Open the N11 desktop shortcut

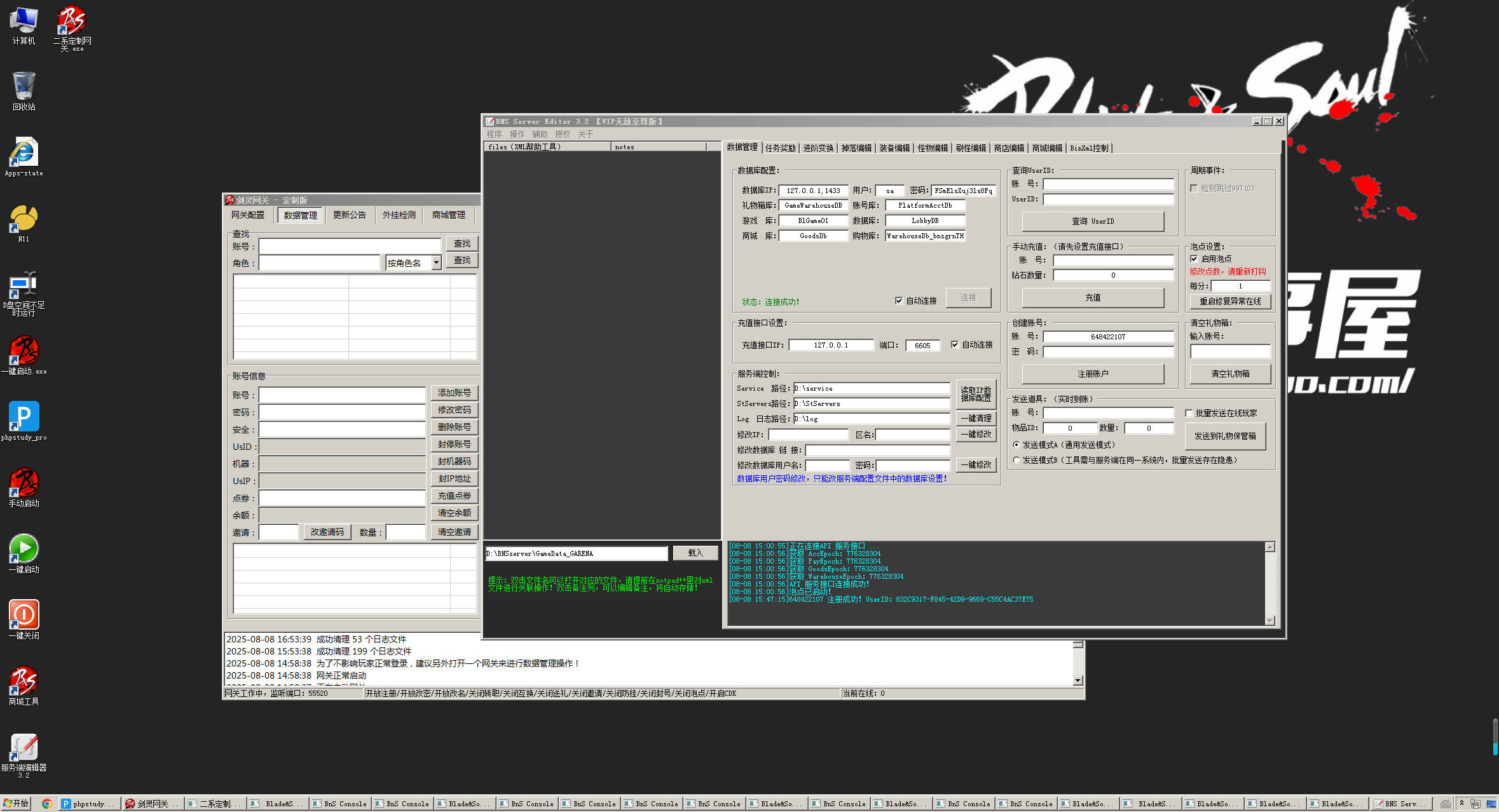point(24,223)
